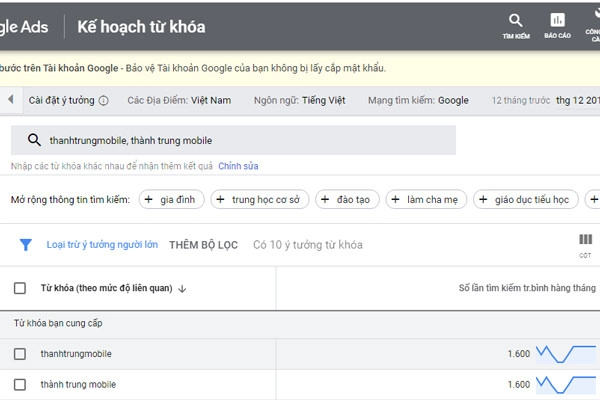This screenshot has width=600, height=400.
Task: Click THÊM BỘ LỌC button
Action: point(204,244)
